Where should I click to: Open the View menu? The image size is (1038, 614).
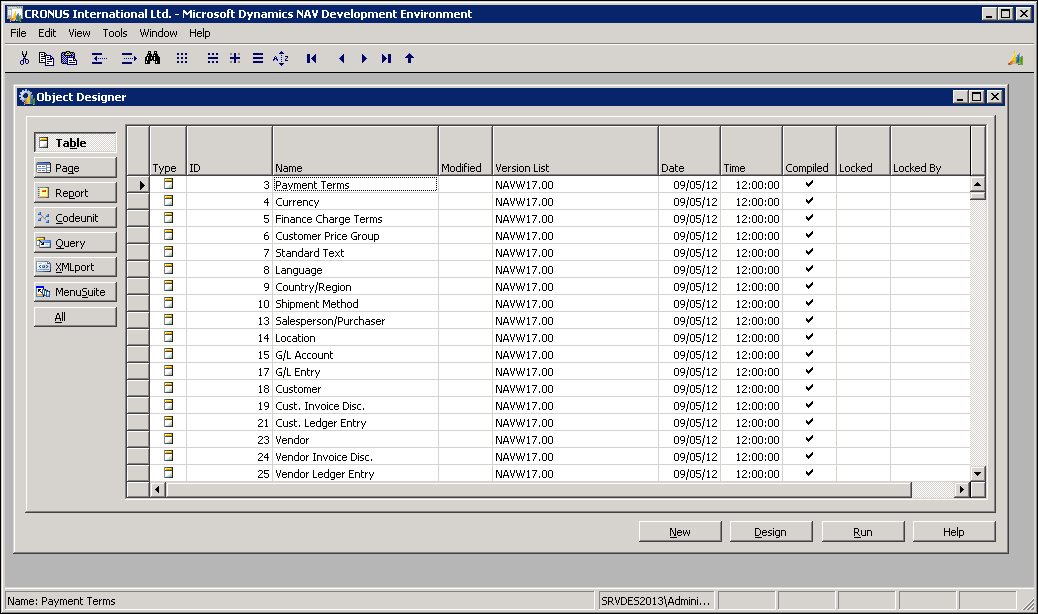click(79, 33)
